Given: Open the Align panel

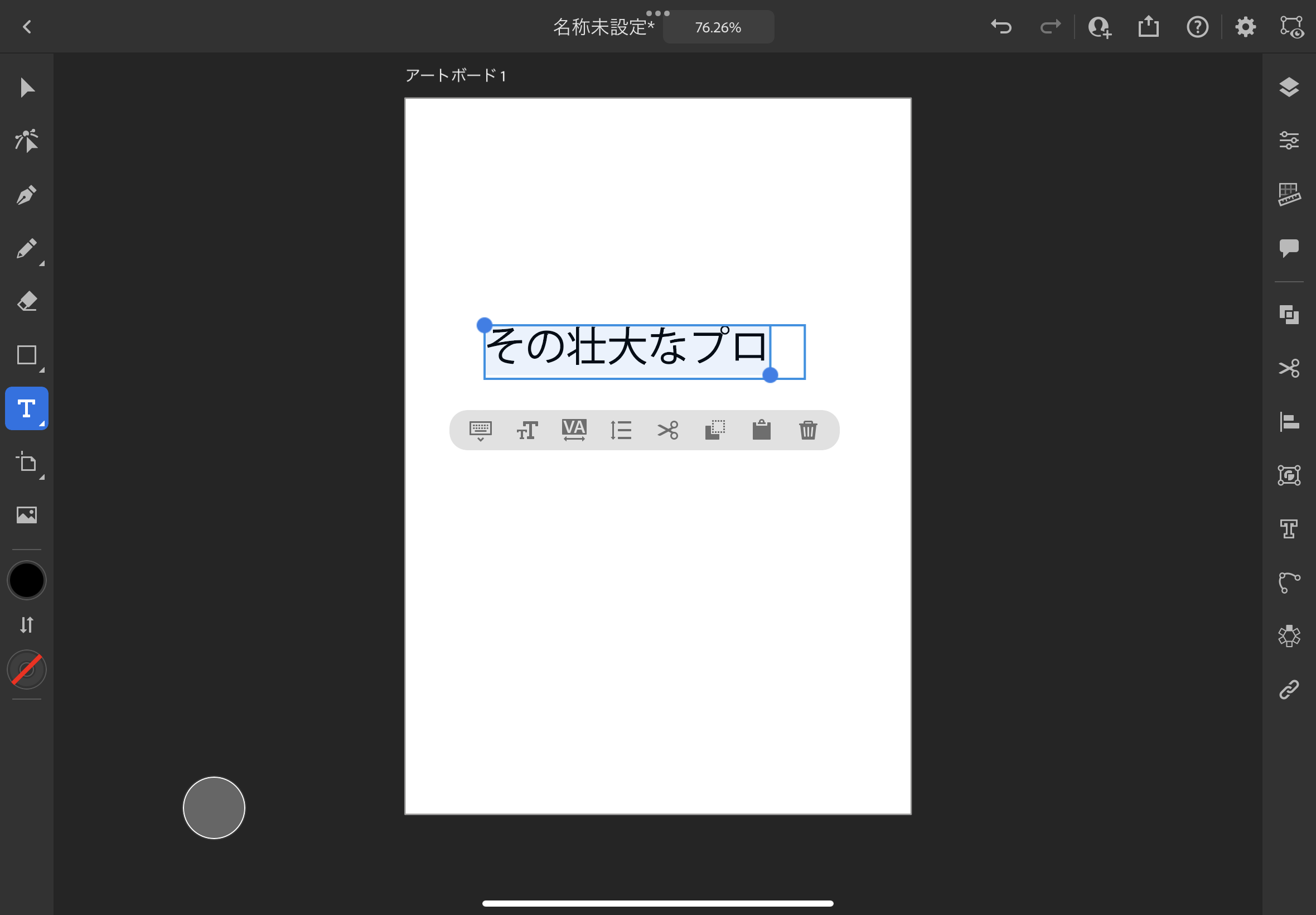Looking at the screenshot, I should pyautogui.click(x=1289, y=422).
